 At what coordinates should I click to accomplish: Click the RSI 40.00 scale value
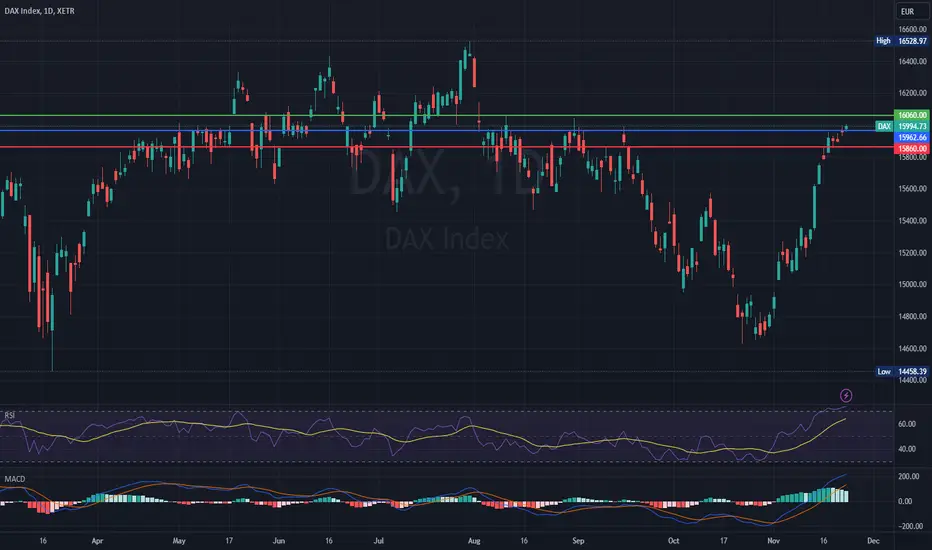pos(907,450)
